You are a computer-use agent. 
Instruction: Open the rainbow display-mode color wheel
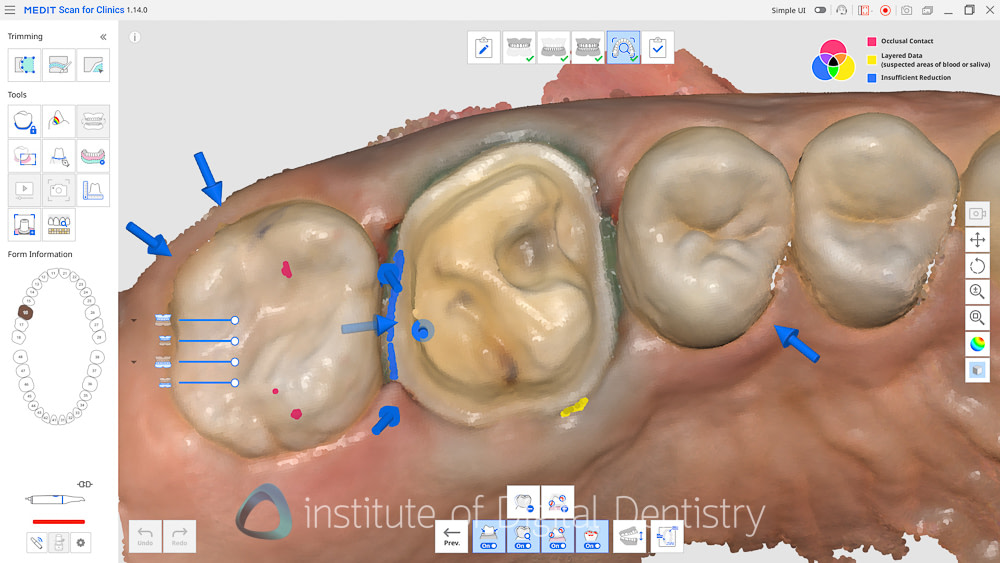pyautogui.click(x=977, y=344)
